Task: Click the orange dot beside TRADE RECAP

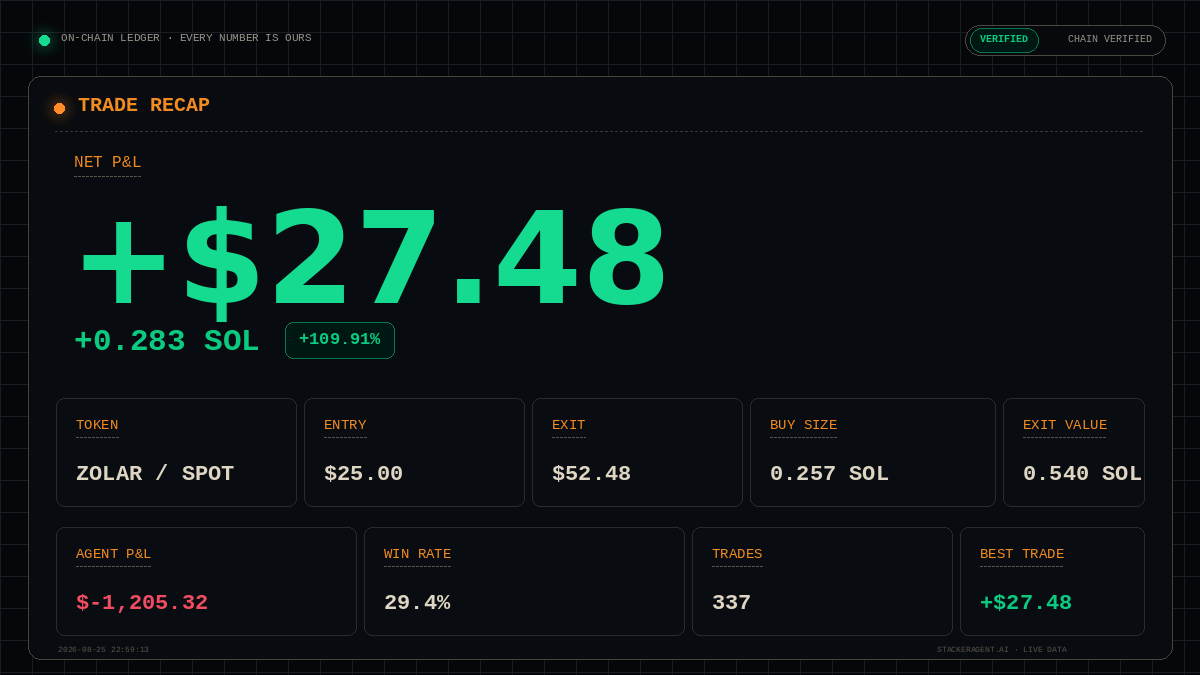Action: point(59,108)
